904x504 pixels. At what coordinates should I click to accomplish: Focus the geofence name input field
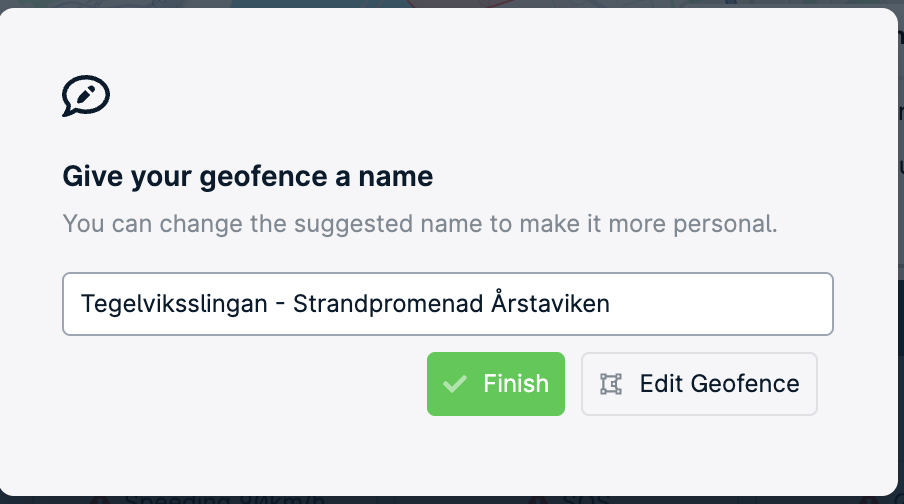[x=448, y=304]
